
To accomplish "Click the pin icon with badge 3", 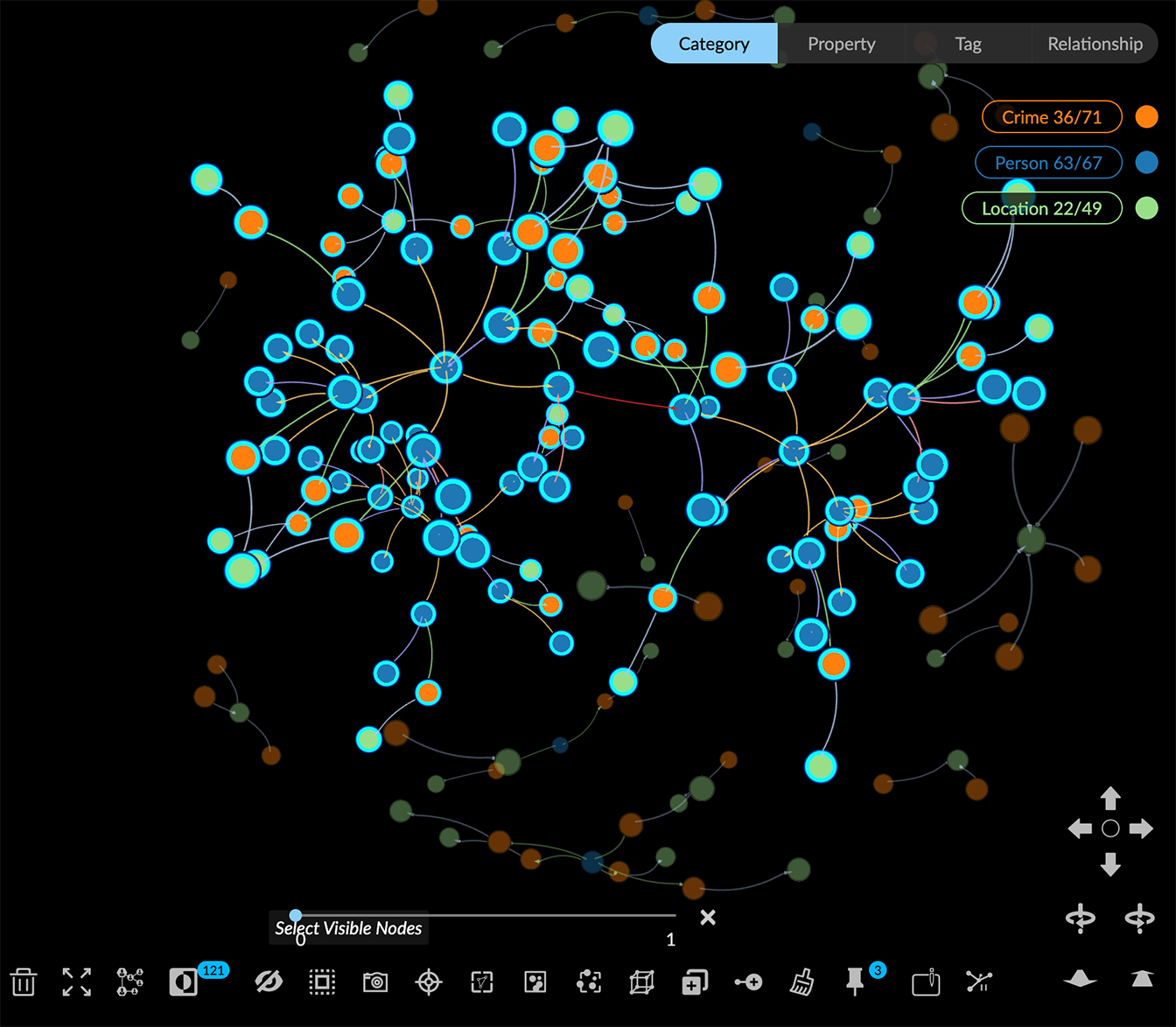I will pos(855,982).
